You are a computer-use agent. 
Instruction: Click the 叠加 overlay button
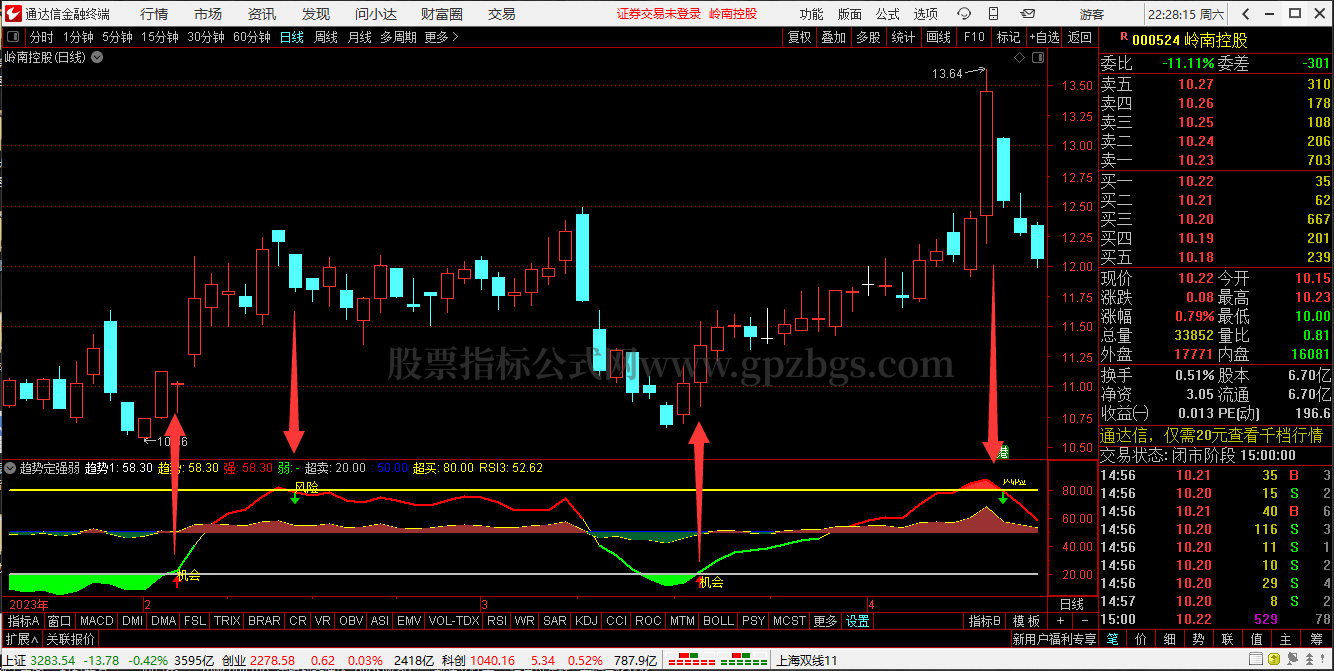pos(833,37)
